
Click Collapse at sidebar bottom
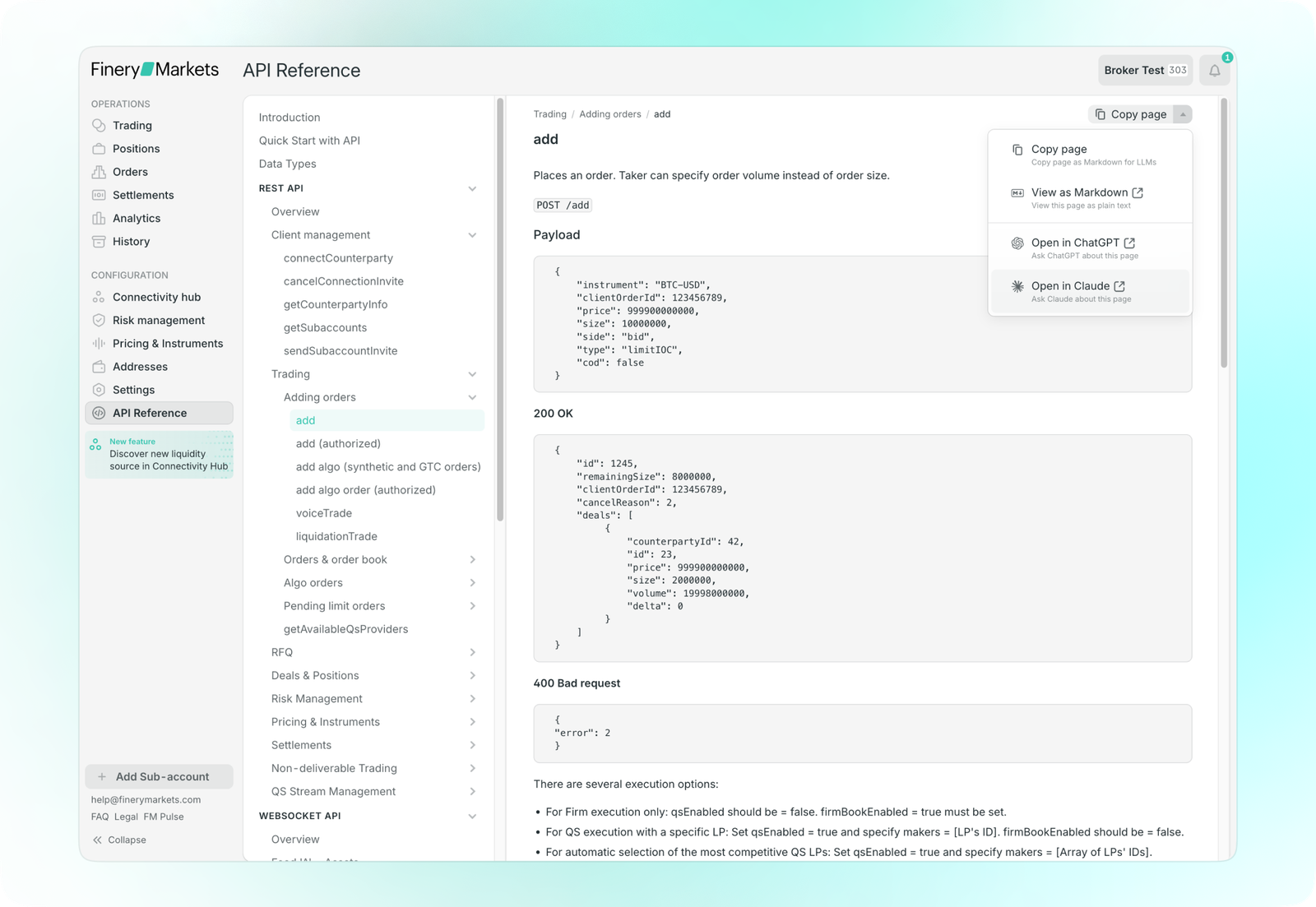pyautogui.click(x=119, y=840)
